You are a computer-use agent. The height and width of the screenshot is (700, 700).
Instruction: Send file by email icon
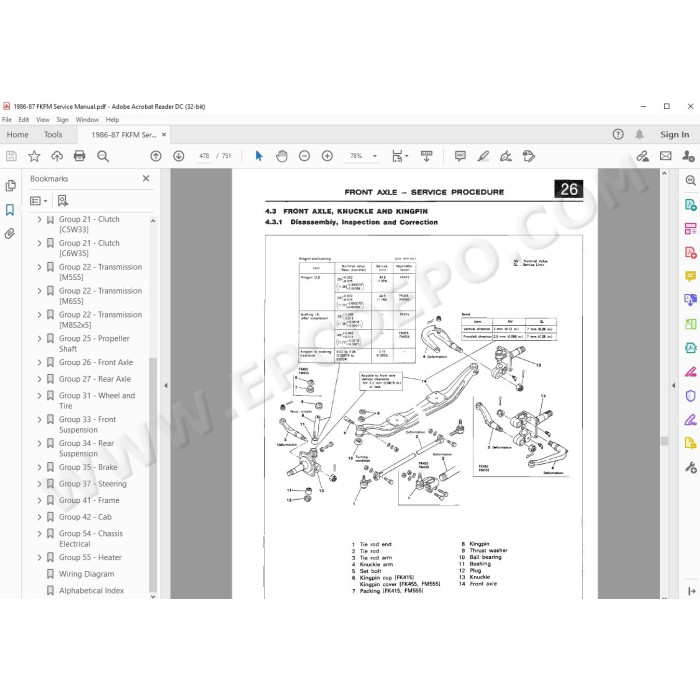point(666,156)
